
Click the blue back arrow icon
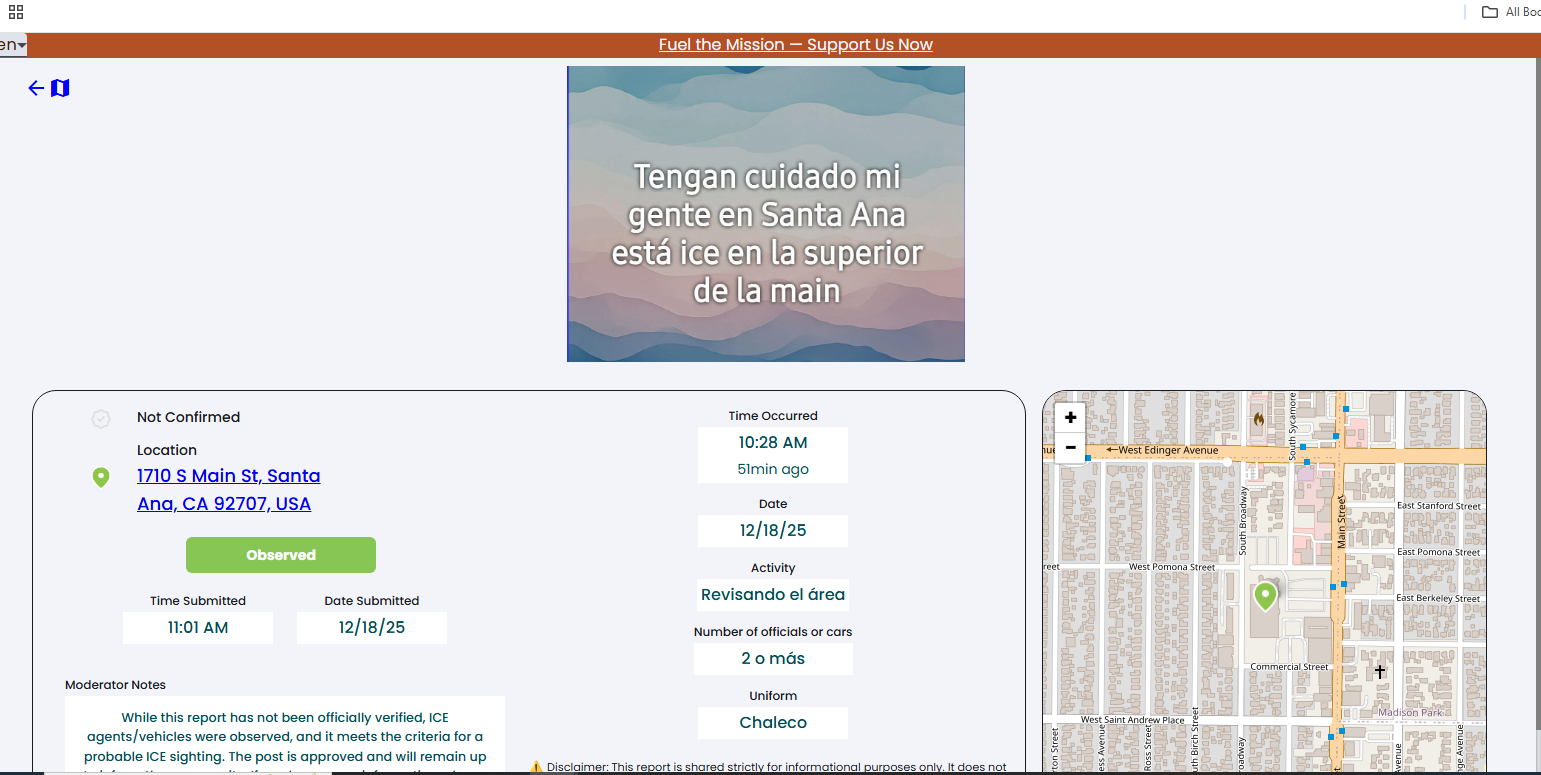coord(36,88)
